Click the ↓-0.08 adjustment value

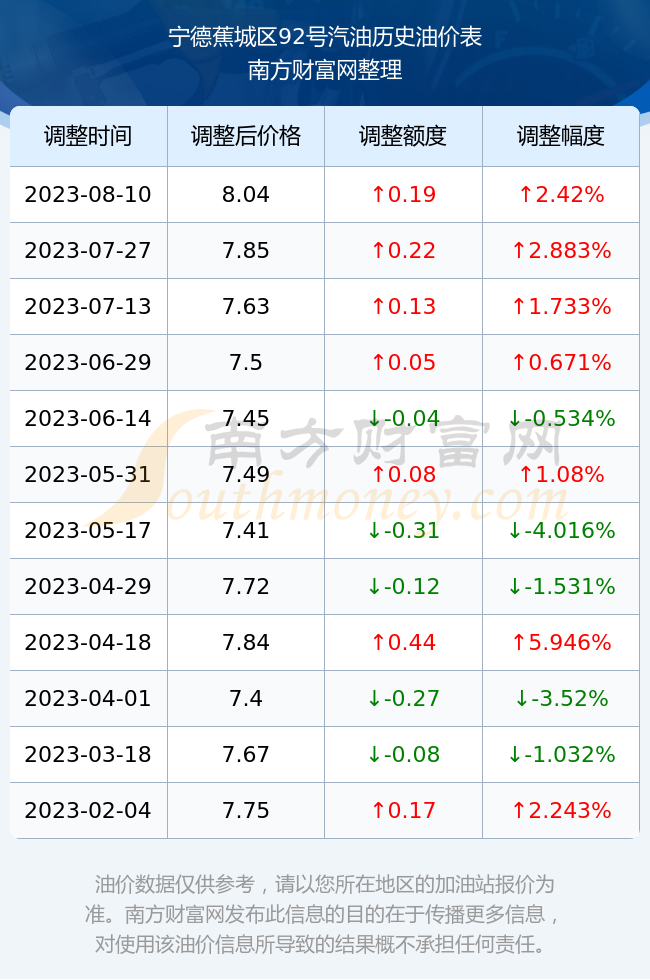coord(403,754)
